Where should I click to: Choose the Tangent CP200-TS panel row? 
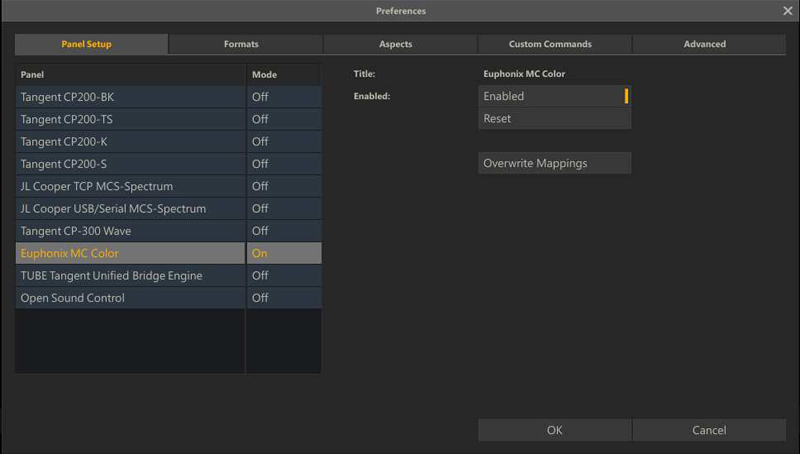[x=130, y=119]
